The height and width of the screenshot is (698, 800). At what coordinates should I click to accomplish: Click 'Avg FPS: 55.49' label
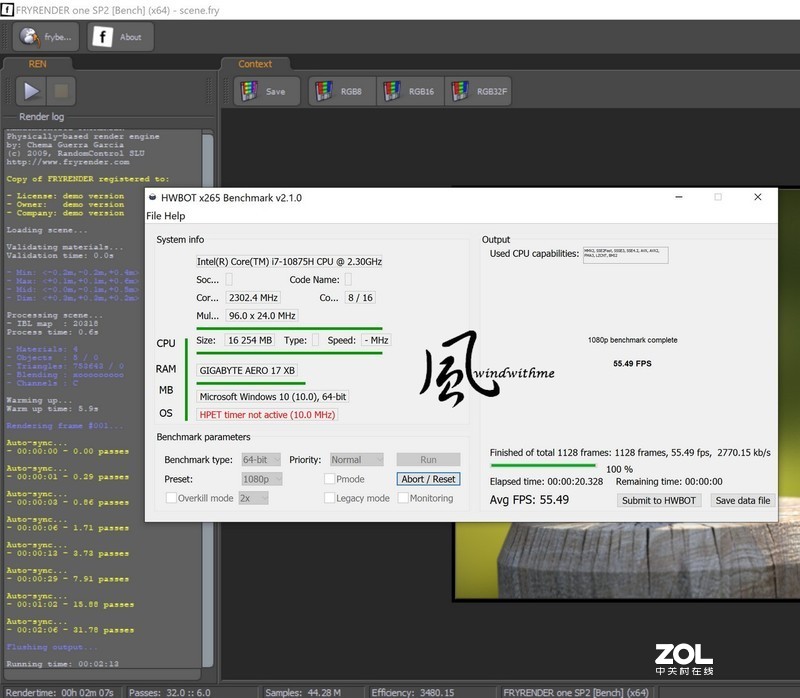[x=529, y=500]
